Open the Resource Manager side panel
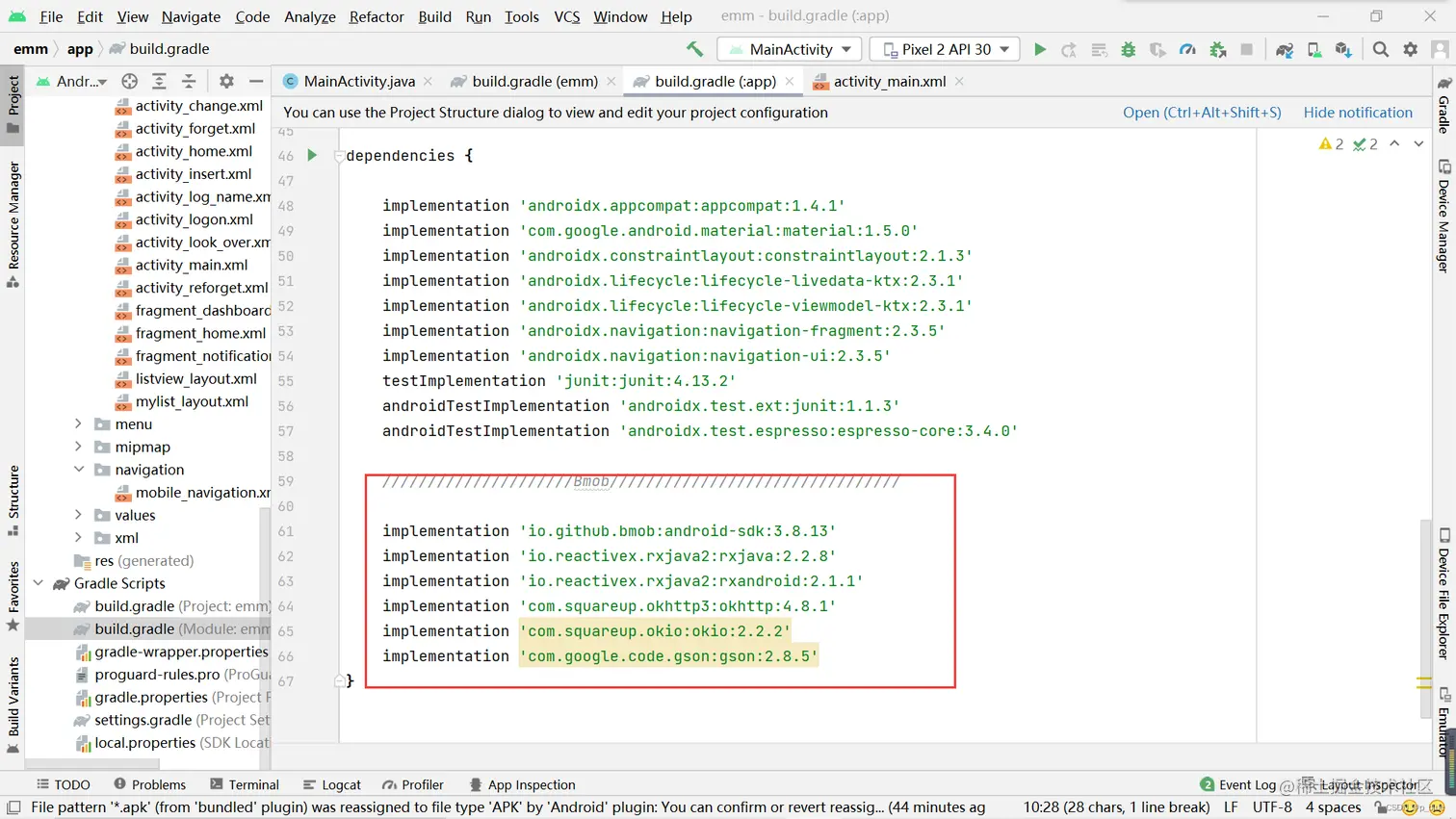The width and height of the screenshot is (1456, 819). (13, 224)
